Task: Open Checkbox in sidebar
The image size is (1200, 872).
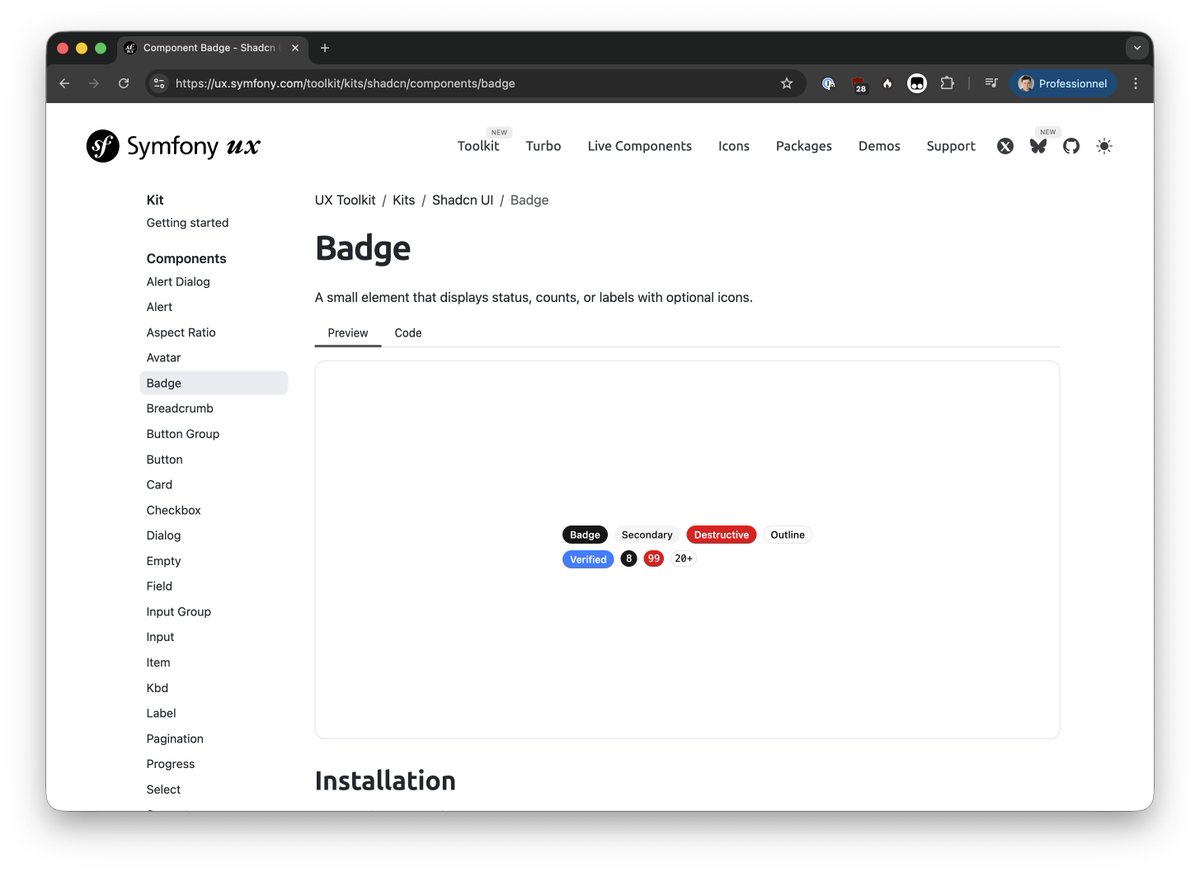Action: click(174, 510)
